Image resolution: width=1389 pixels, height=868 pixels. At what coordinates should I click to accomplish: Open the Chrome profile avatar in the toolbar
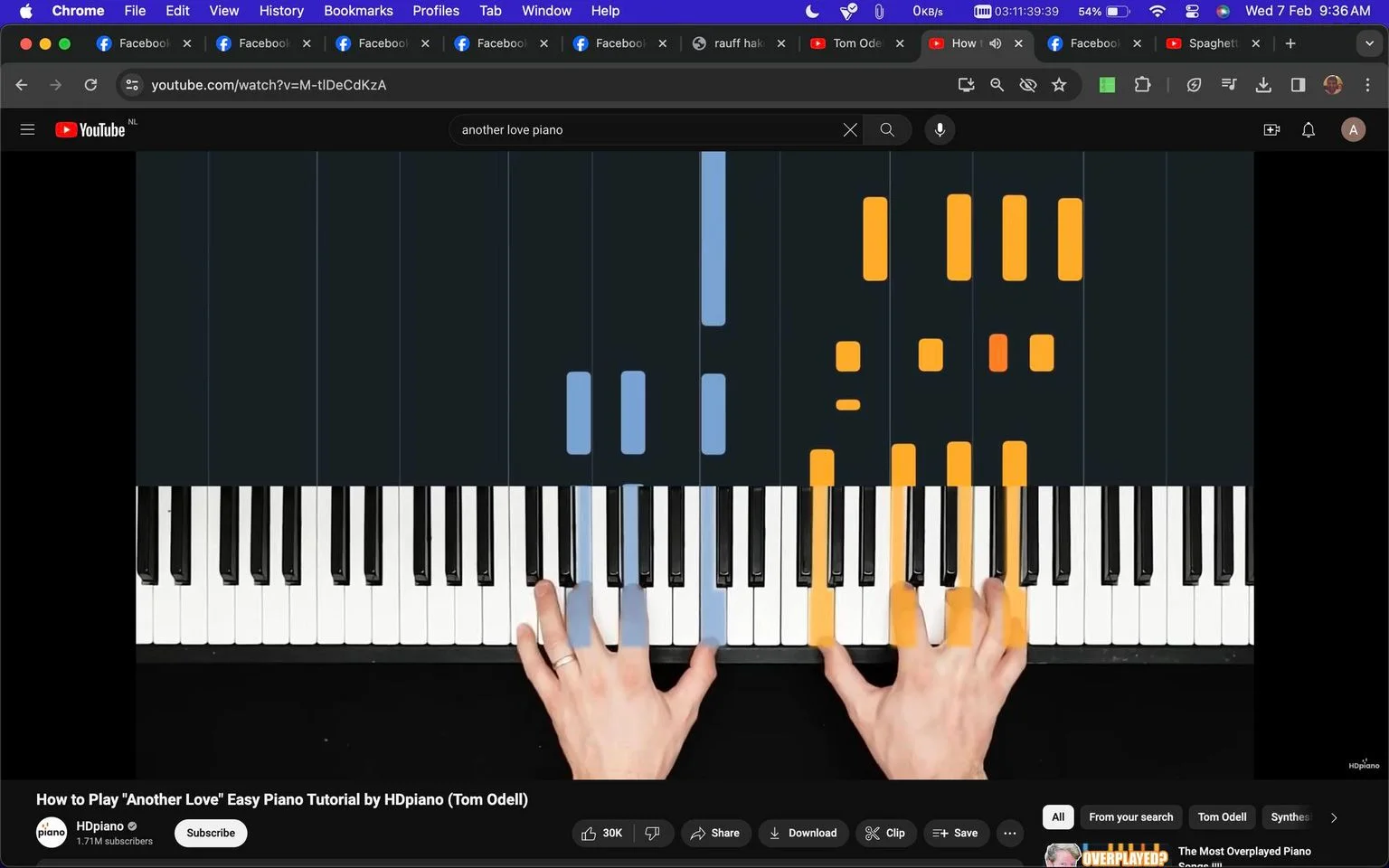point(1332,84)
